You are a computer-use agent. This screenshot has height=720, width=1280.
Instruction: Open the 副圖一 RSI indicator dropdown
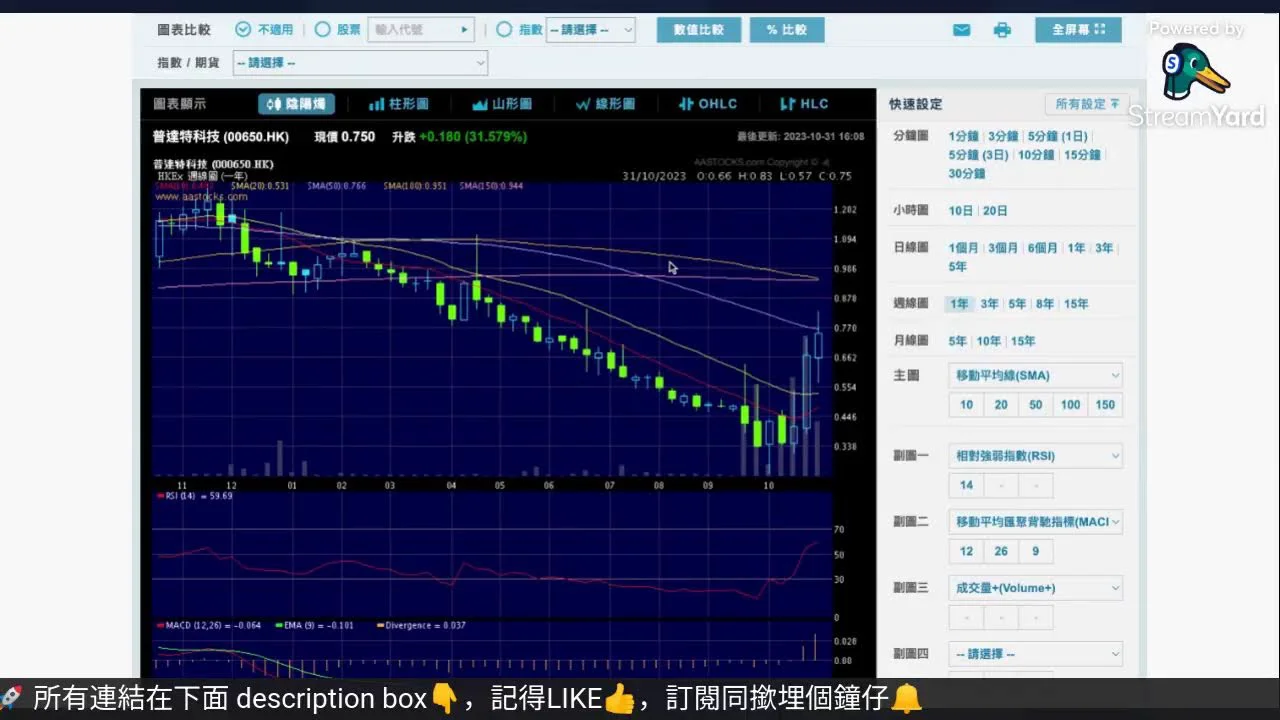1035,456
